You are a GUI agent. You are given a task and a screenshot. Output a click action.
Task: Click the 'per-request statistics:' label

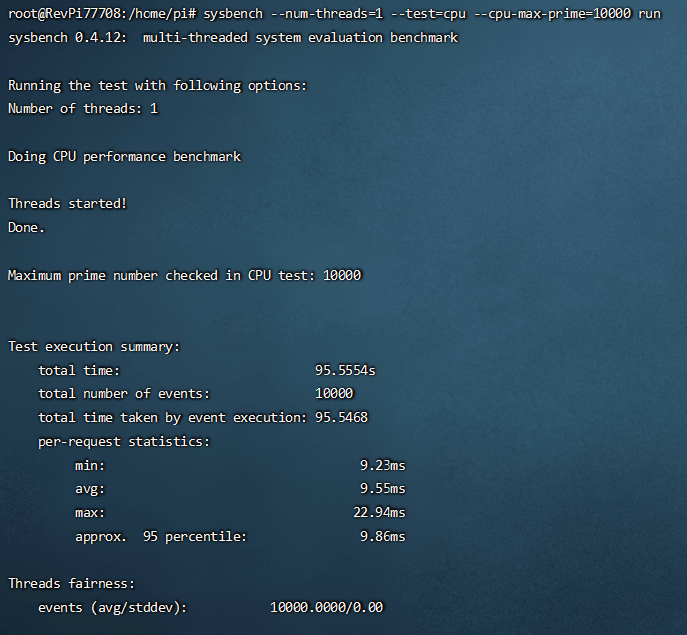(x=124, y=441)
